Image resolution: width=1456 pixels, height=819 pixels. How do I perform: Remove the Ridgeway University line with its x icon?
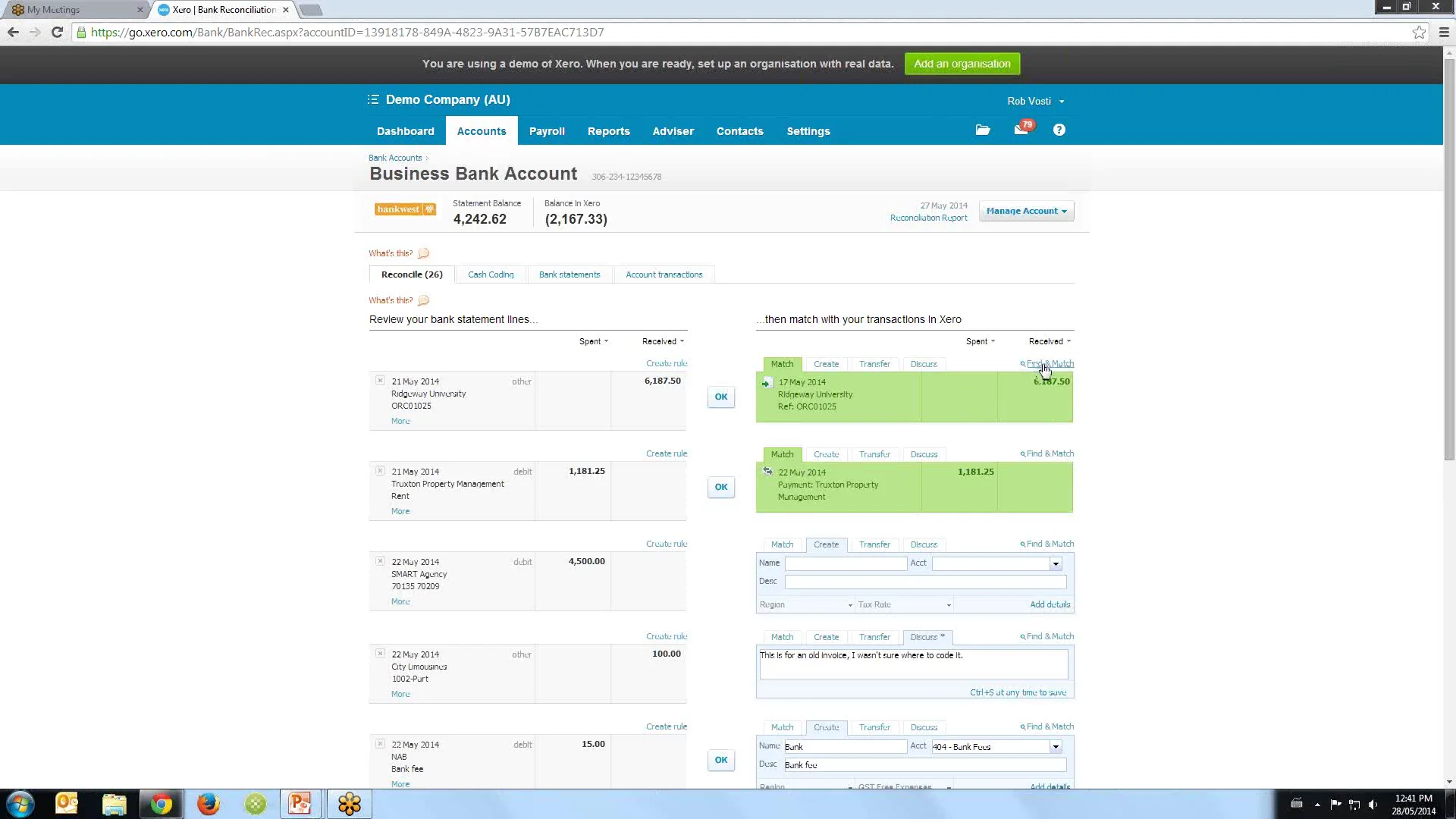(380, 381)
